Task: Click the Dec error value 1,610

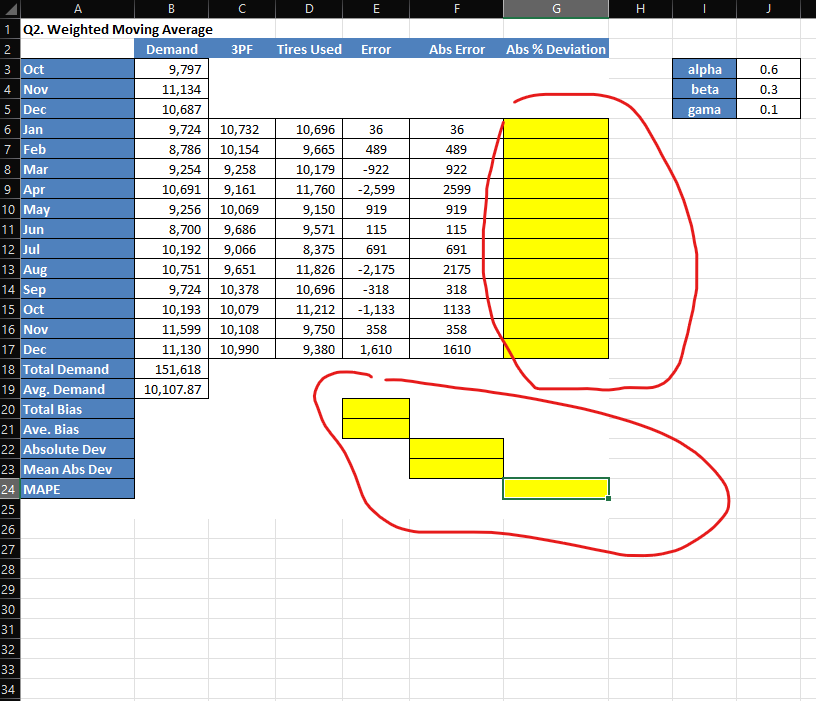Action: [376, 349]
